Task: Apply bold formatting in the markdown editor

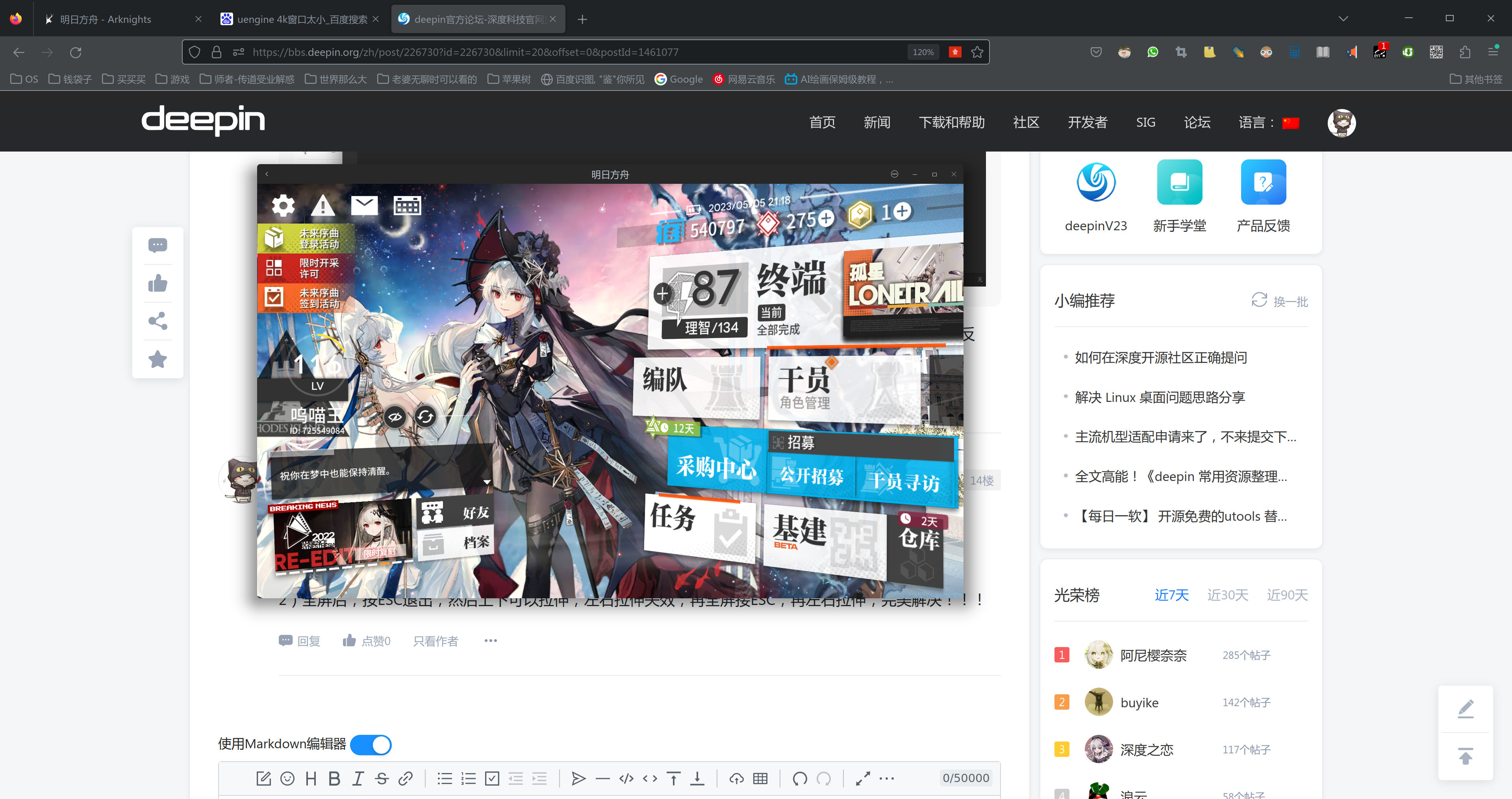Action: coord(335,779)
